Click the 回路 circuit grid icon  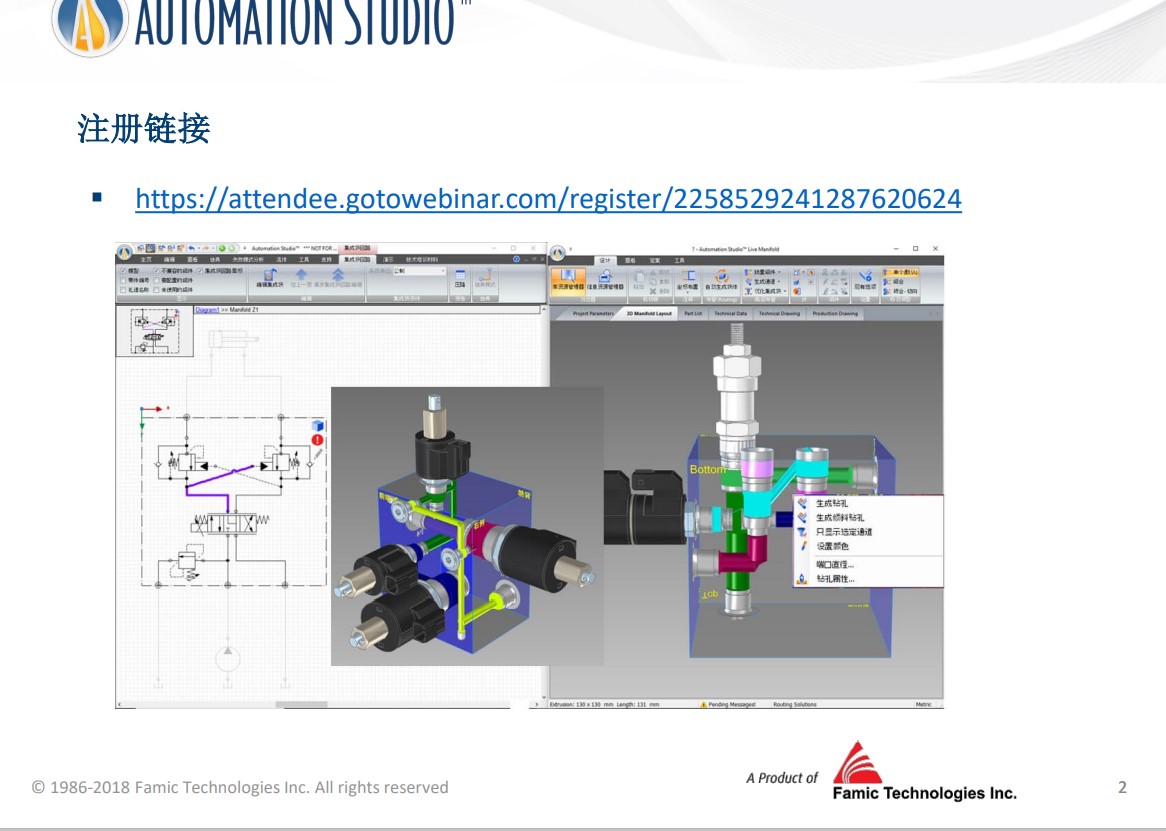(x=460, y=275)
